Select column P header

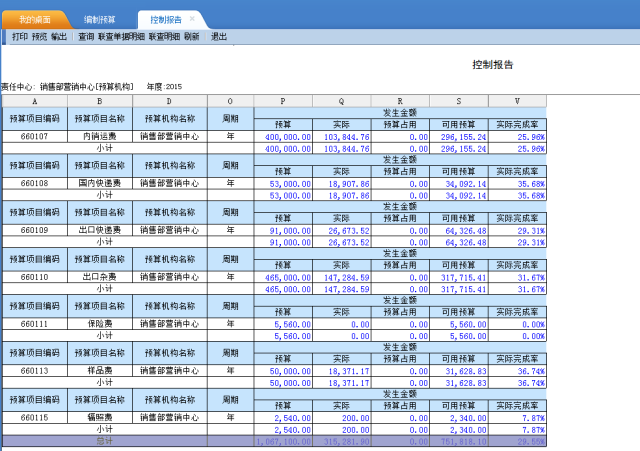283,101
